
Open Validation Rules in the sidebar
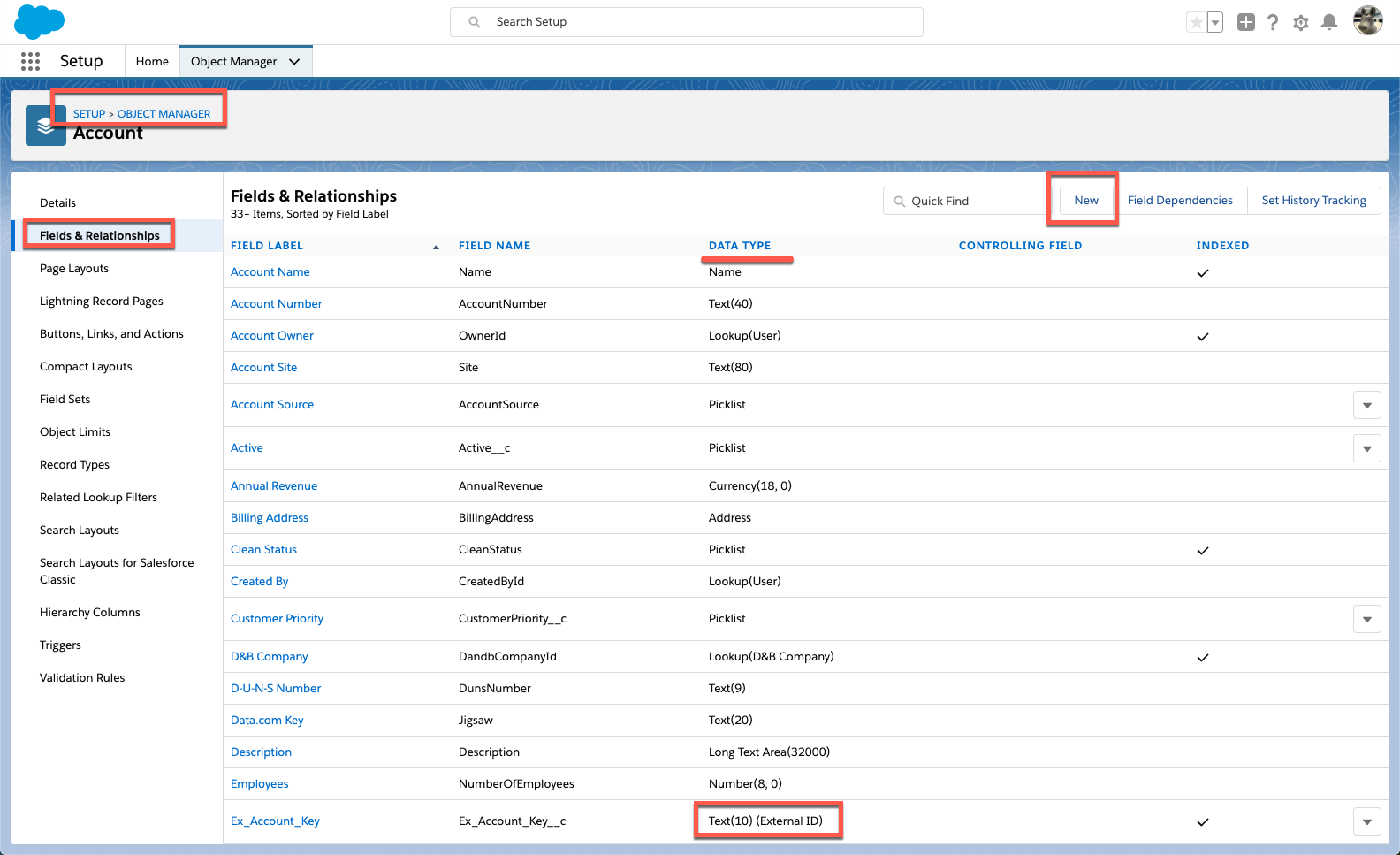point(82,678)
